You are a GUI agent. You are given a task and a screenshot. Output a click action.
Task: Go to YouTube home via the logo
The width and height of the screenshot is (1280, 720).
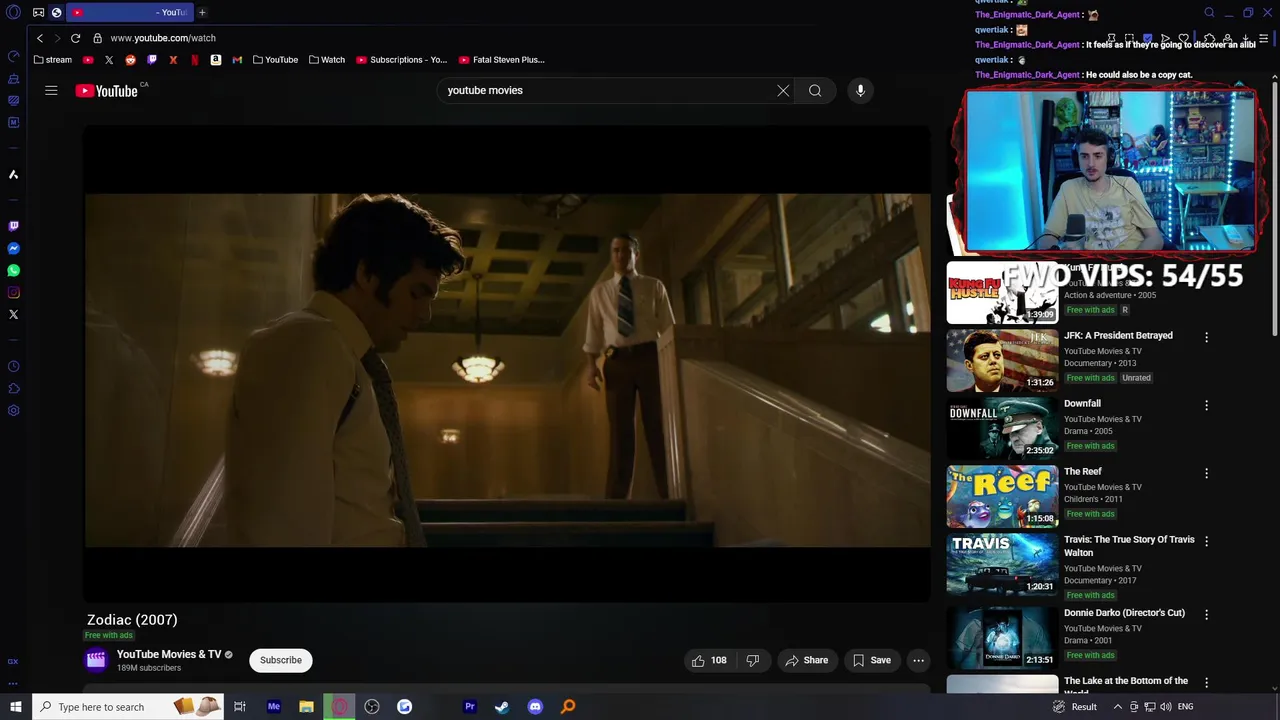[106, 91]
